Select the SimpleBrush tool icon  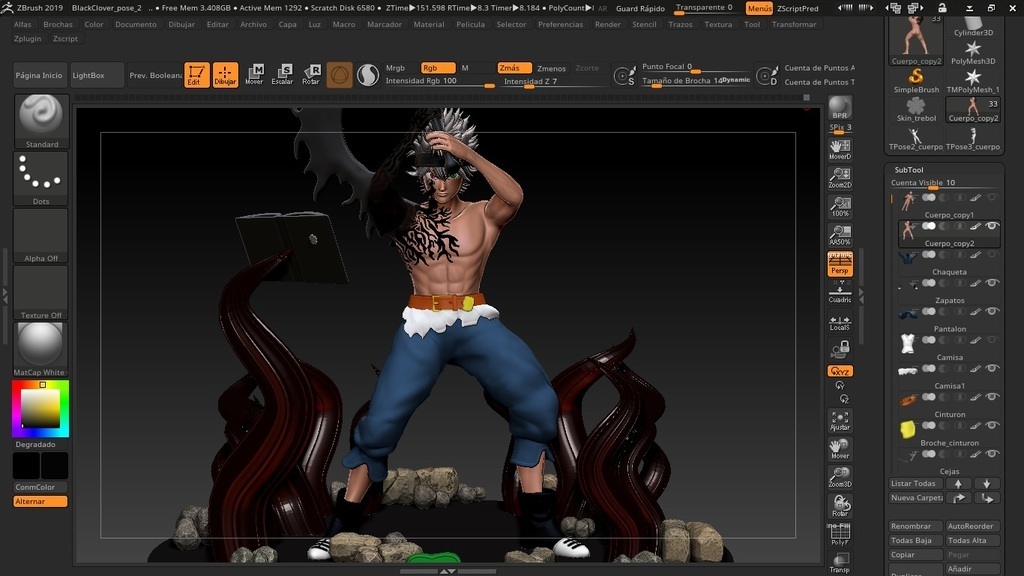click(x=916, y=81)
